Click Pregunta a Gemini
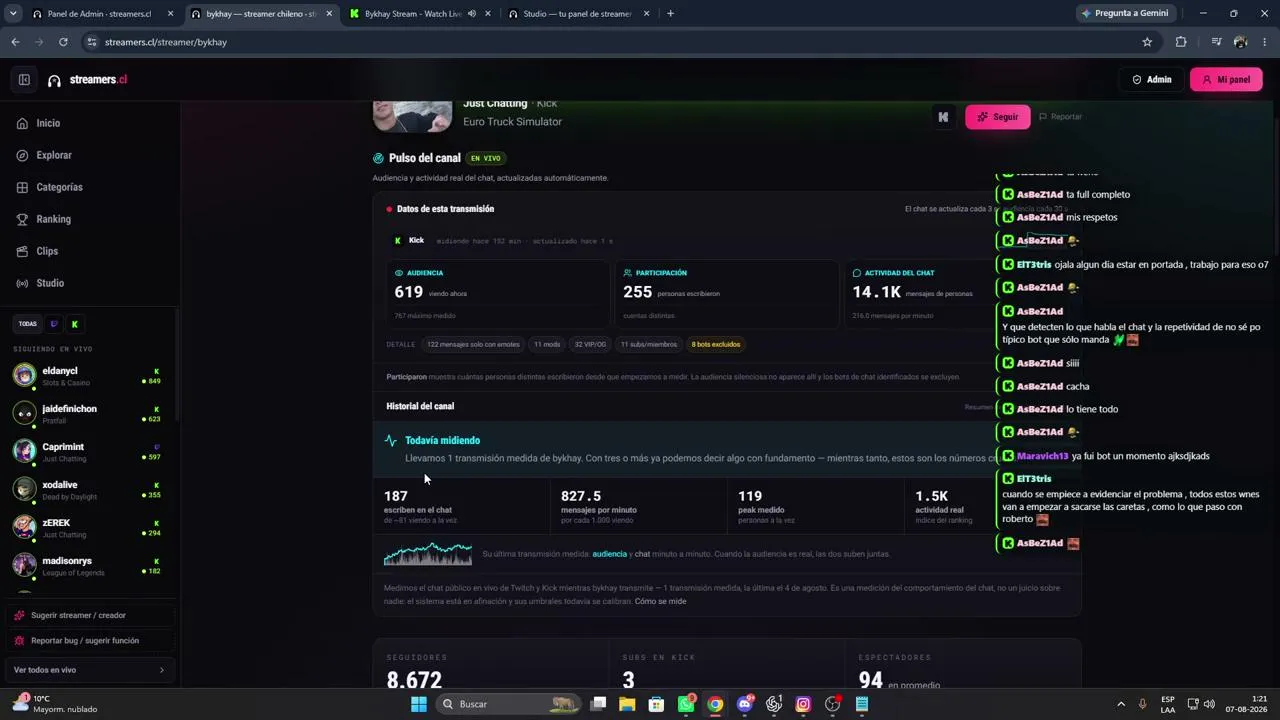The height and width of the screenshot is (720, 1280). coord(1125,14)
